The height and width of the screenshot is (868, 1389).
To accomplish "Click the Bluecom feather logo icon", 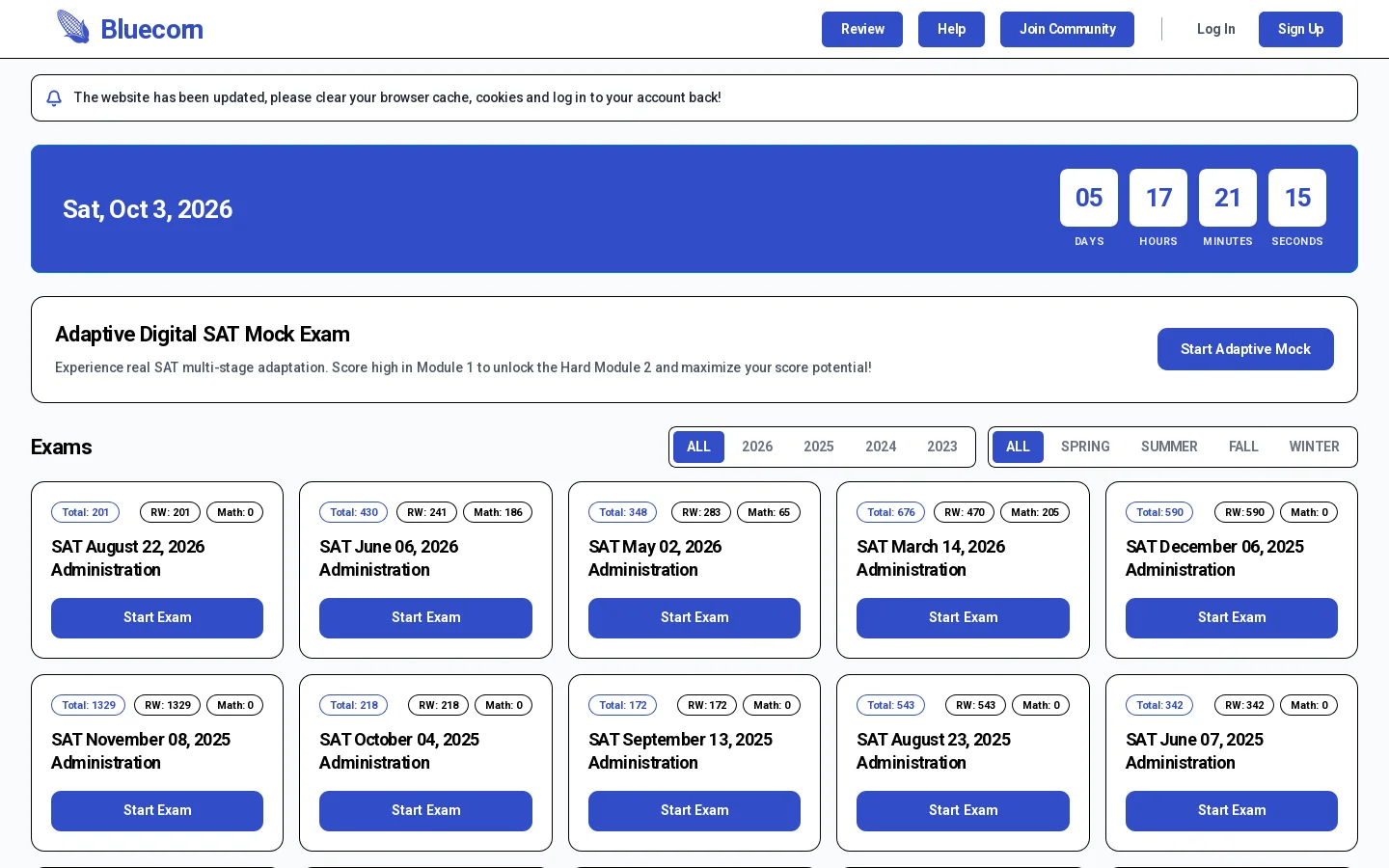I will [x=73, y=27].
